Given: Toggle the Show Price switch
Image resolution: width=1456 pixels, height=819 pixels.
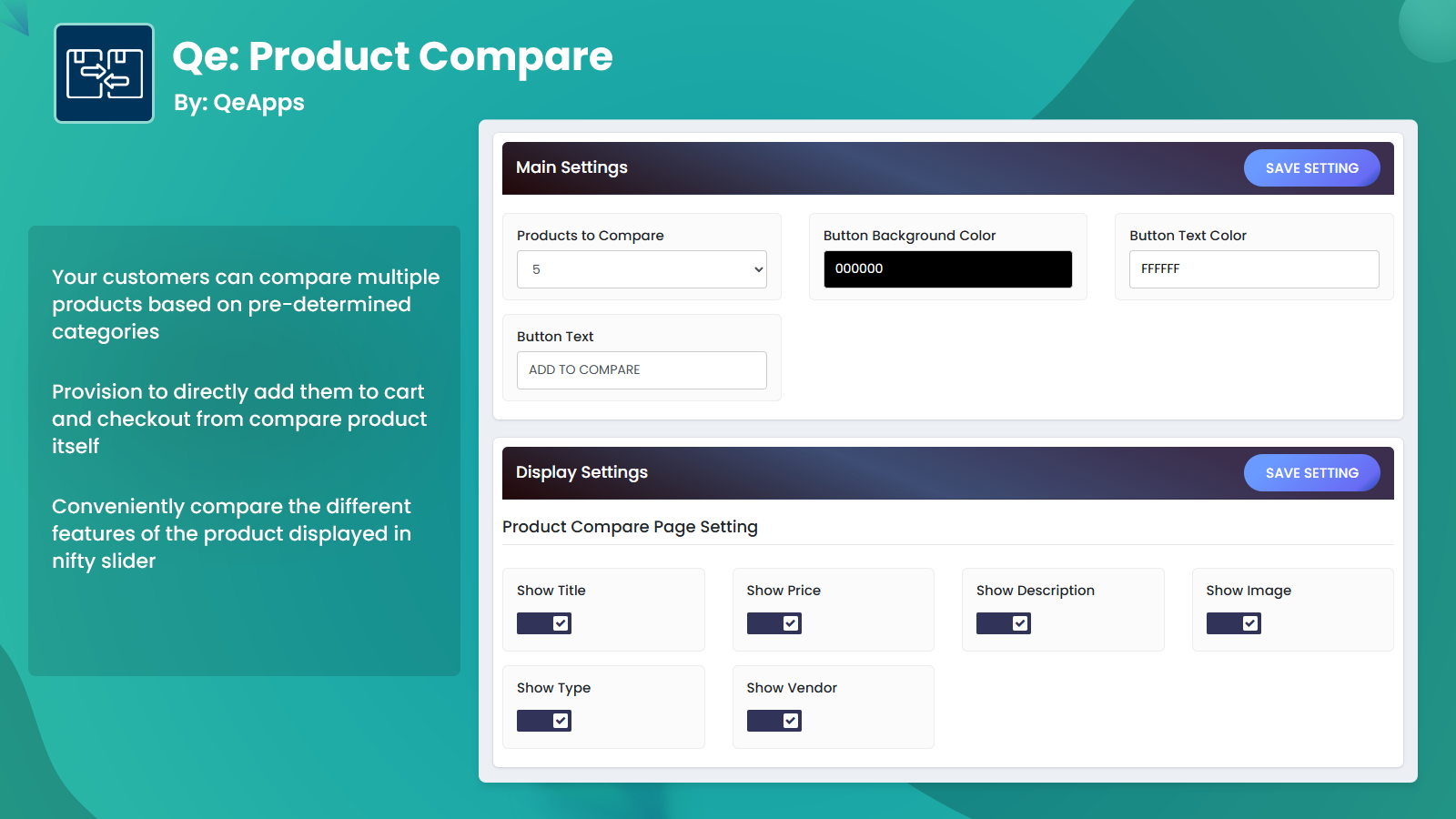Looking at the screenshot, I should 774,623.
